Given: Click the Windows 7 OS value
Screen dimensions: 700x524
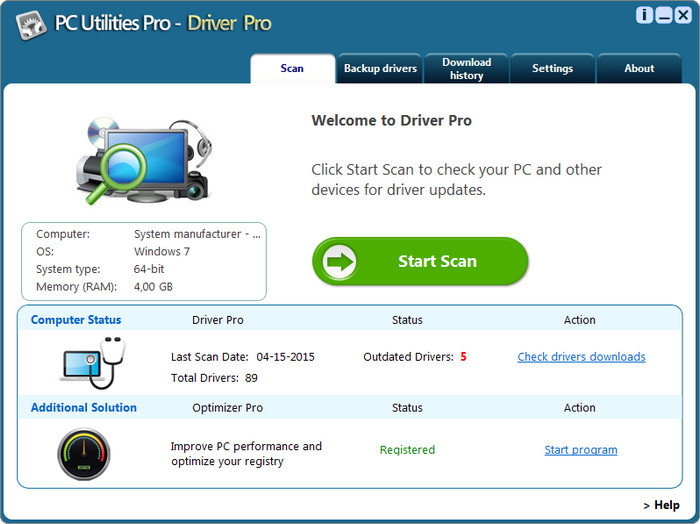Looking at the screenshot, I should click(x=162, y=251).
